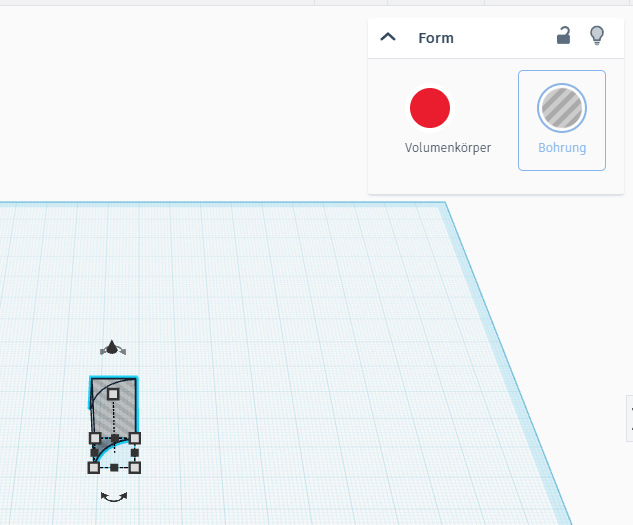Image resolution: width=633 pixels, height=525 pixels.
Task: Toggle the lock editing icon
Action: click(x=563, y=36)
